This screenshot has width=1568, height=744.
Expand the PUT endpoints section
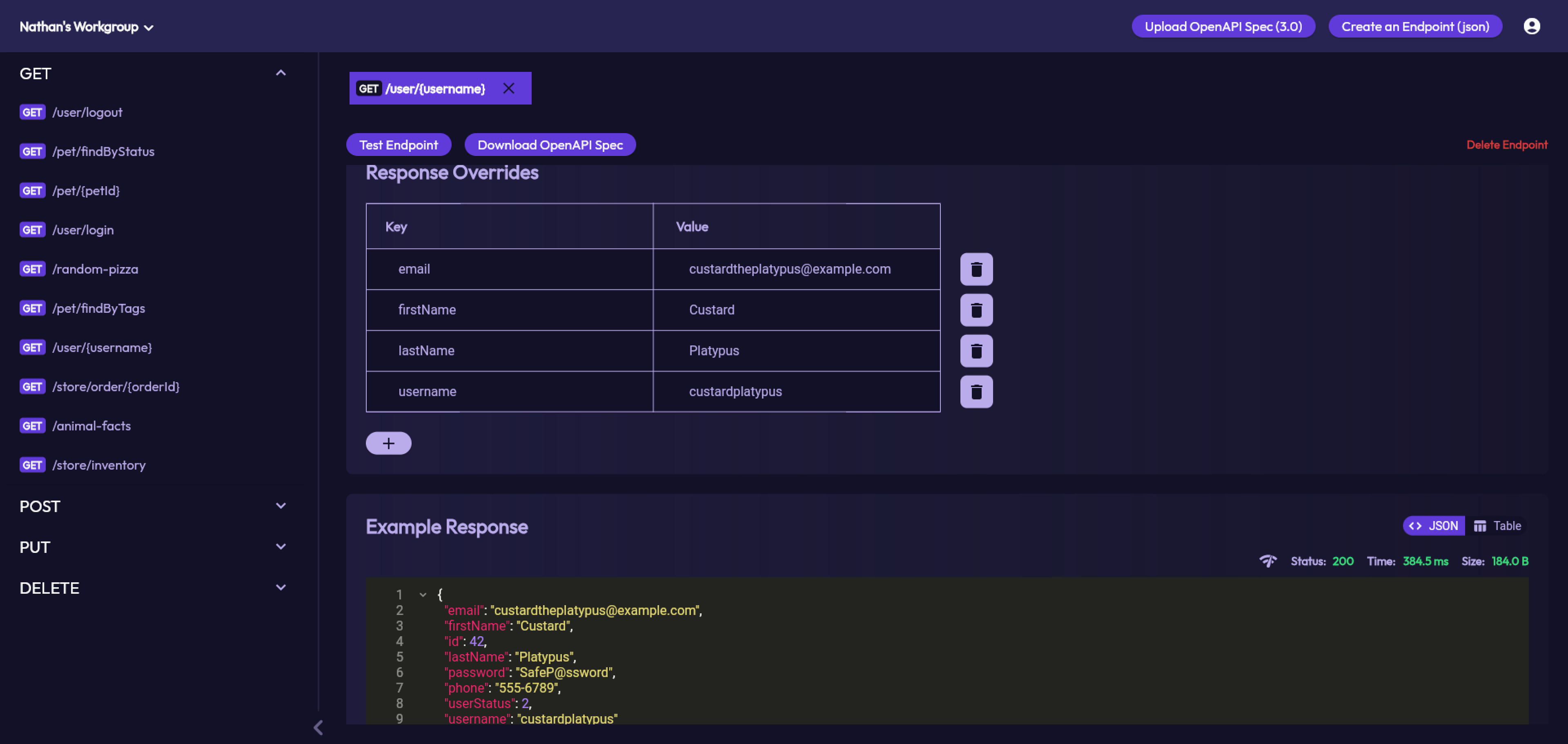(281, 547)
